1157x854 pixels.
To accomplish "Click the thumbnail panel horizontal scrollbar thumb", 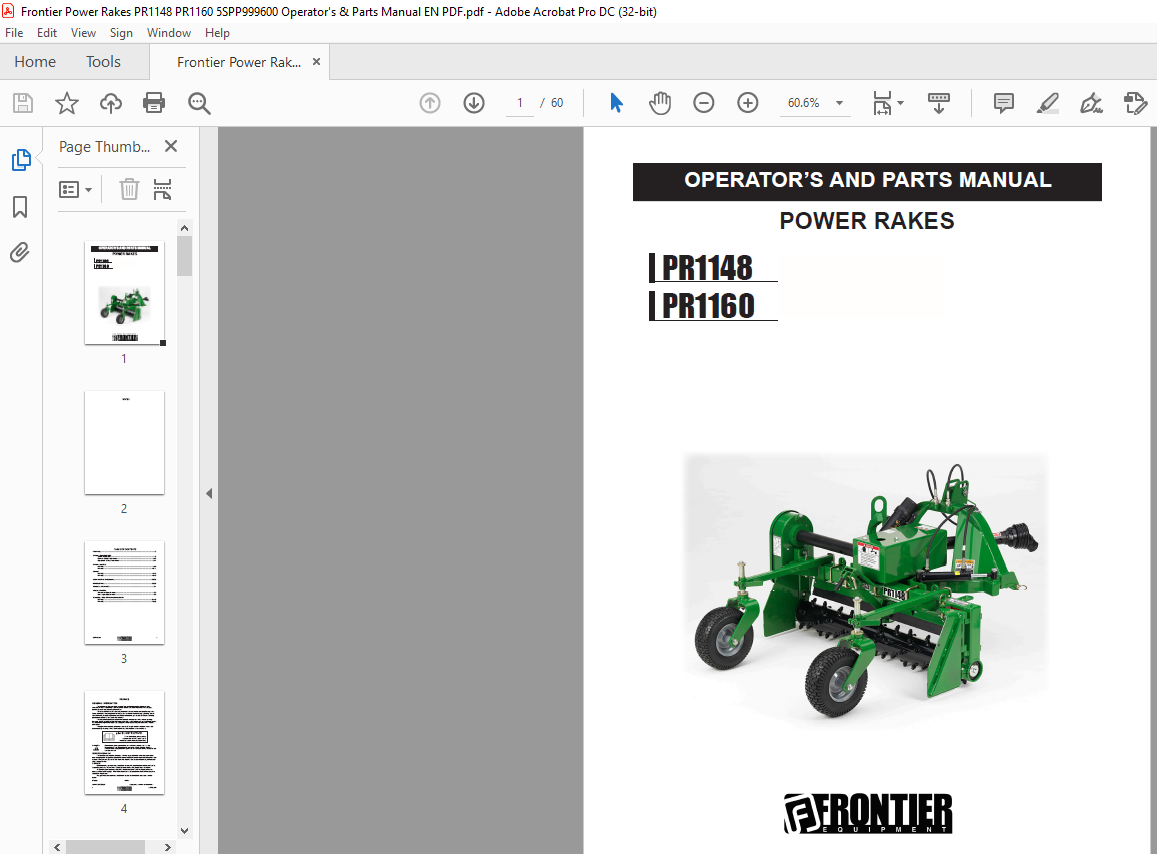I will (x=106, y=847).
